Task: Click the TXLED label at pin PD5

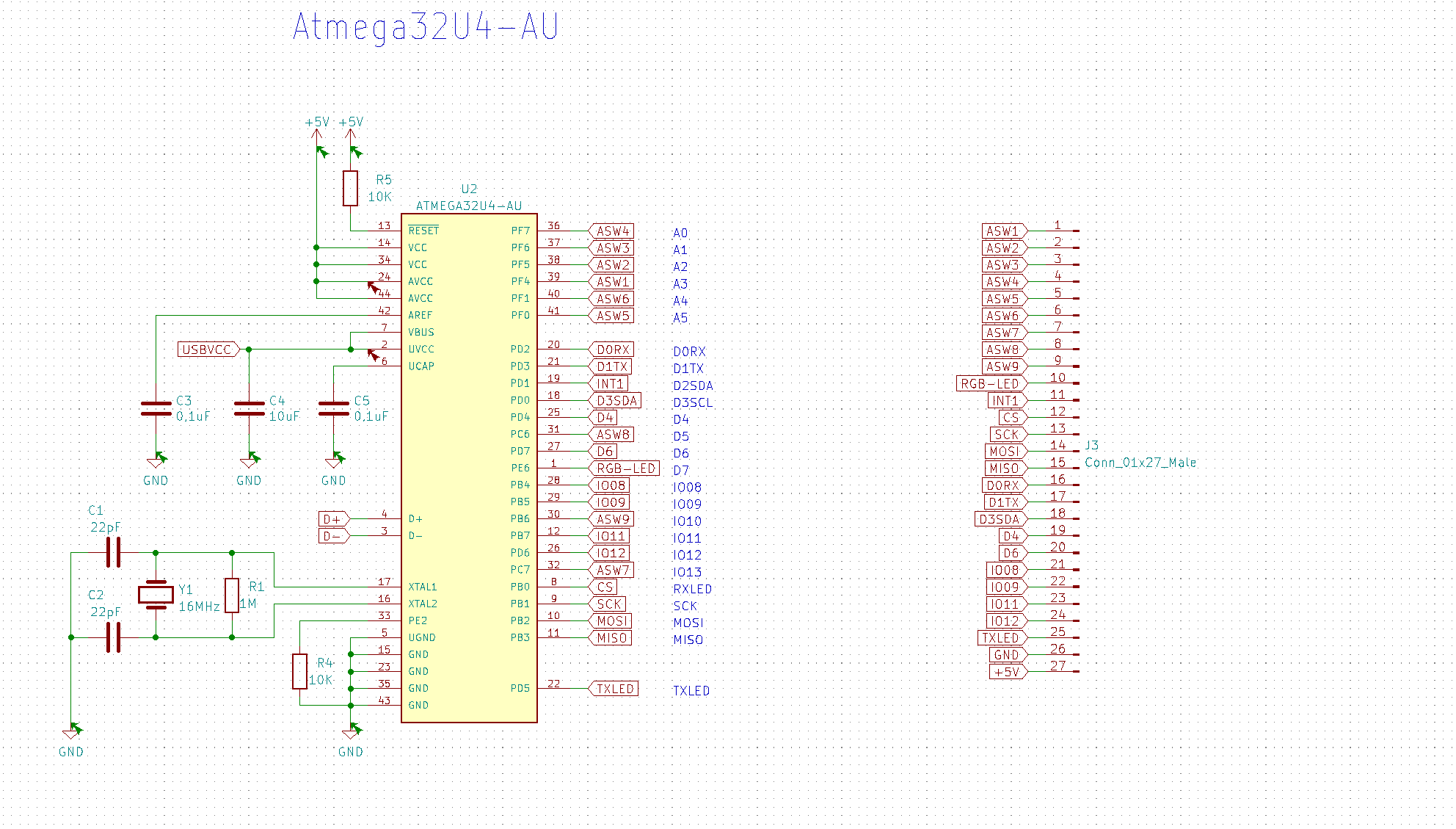Action: click(614, 689)
